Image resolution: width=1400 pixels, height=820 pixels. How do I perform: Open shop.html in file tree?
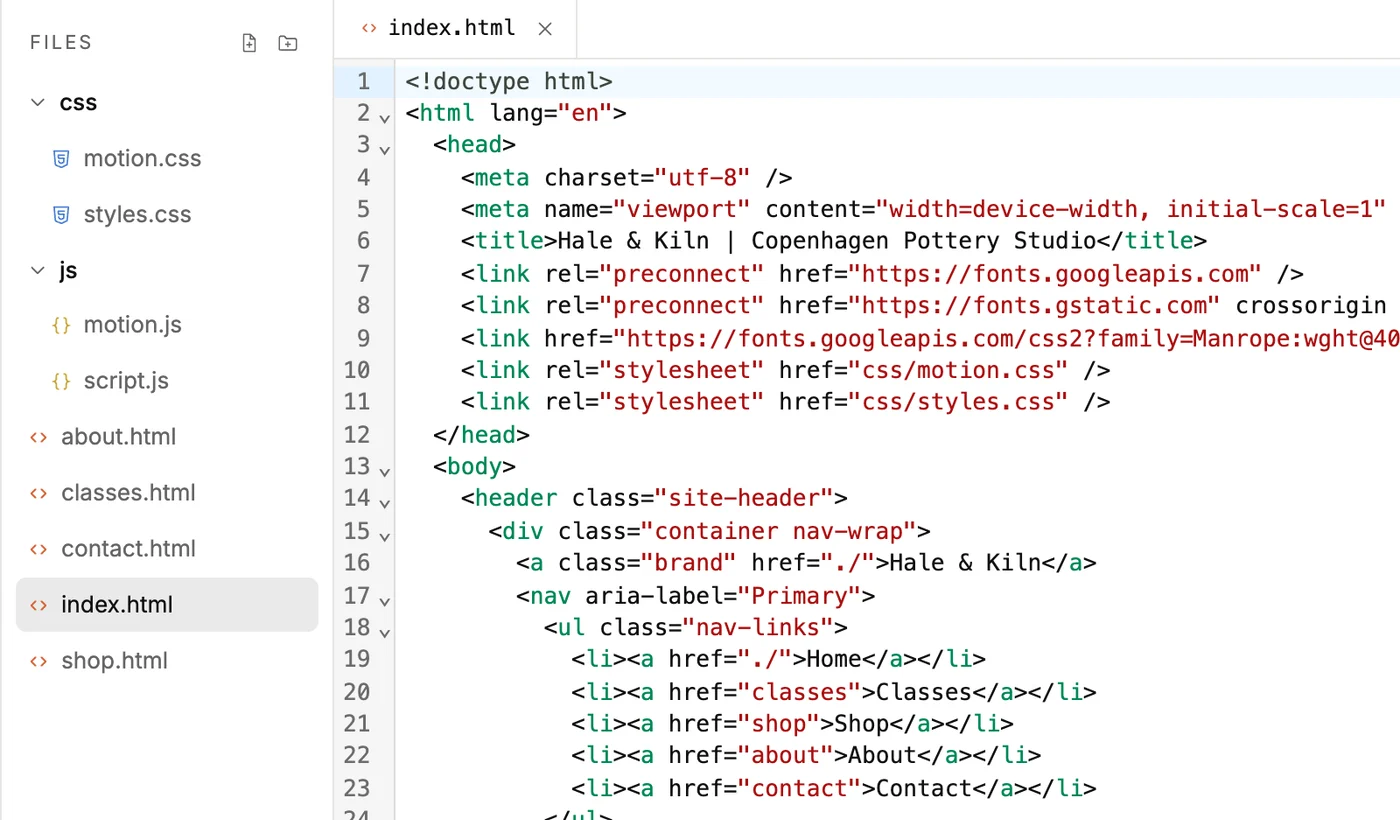click(114, 661)
